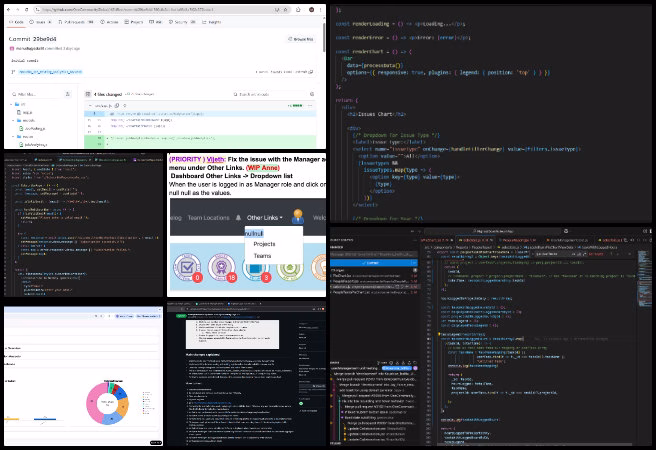This screenshot has height=450, width=656.
Task: Click the ribbon badge with count 18
Action: point(222,267)
